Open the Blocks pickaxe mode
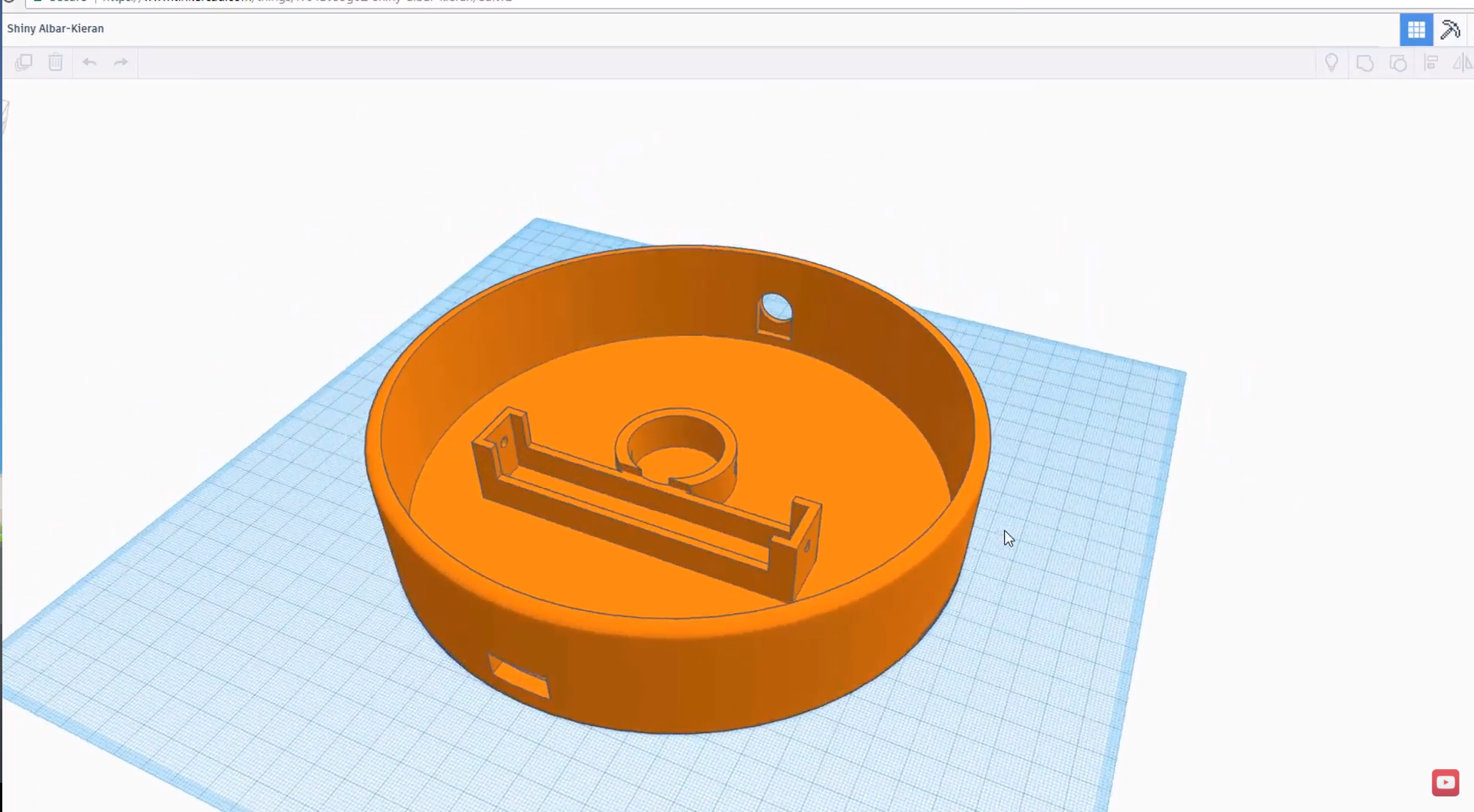The width and height of the screenshot is (1474, 812). (x=1450, y=30)
